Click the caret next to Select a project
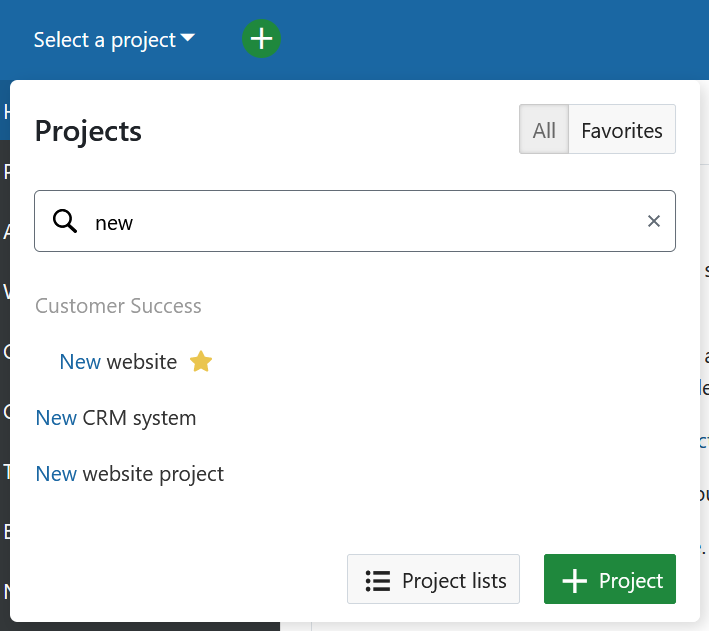The width and height of the screenshot is (709, 631). [188, 40]
